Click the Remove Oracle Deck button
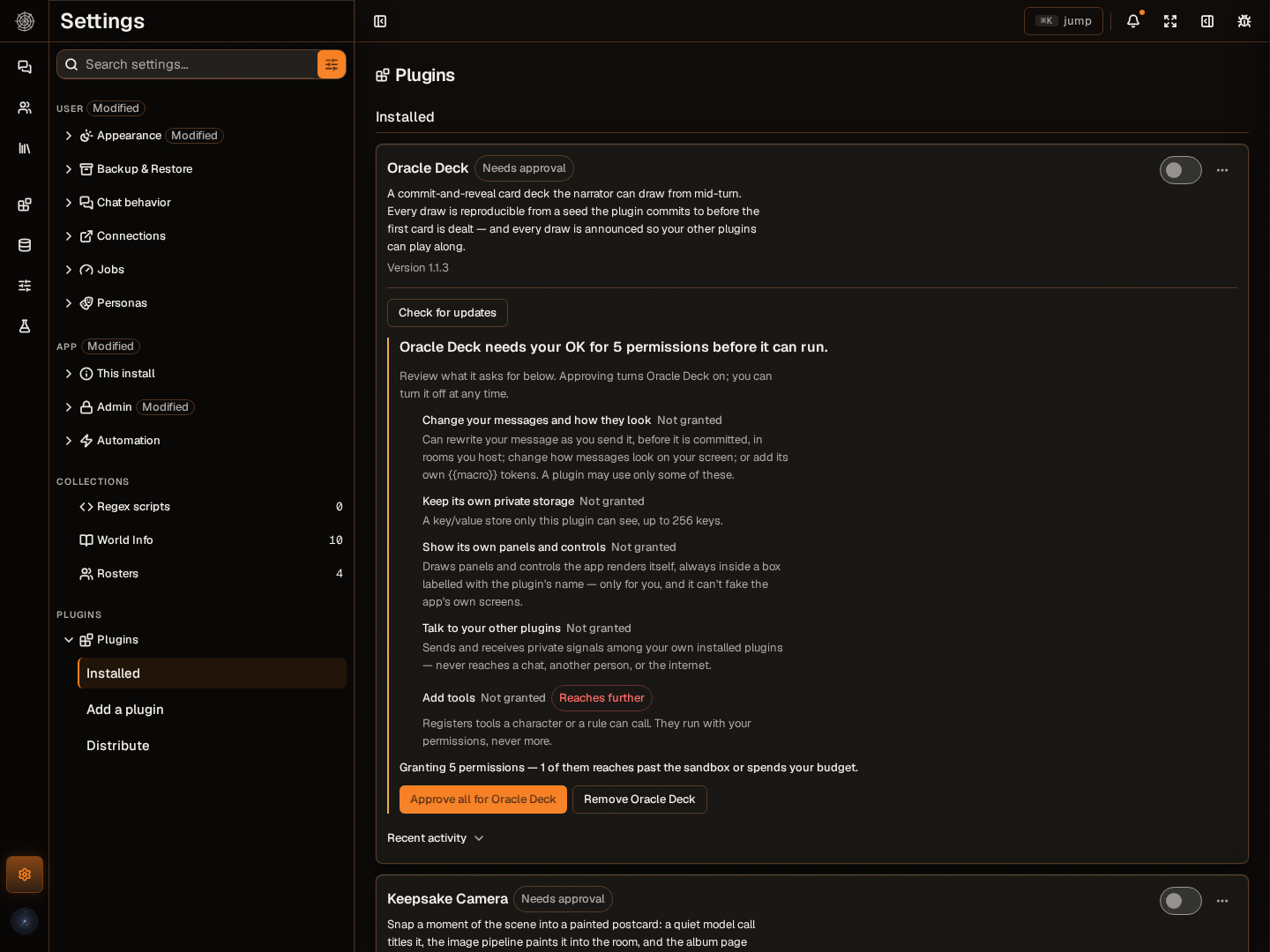Viewport: 1270px width, 952px height. 639,800
